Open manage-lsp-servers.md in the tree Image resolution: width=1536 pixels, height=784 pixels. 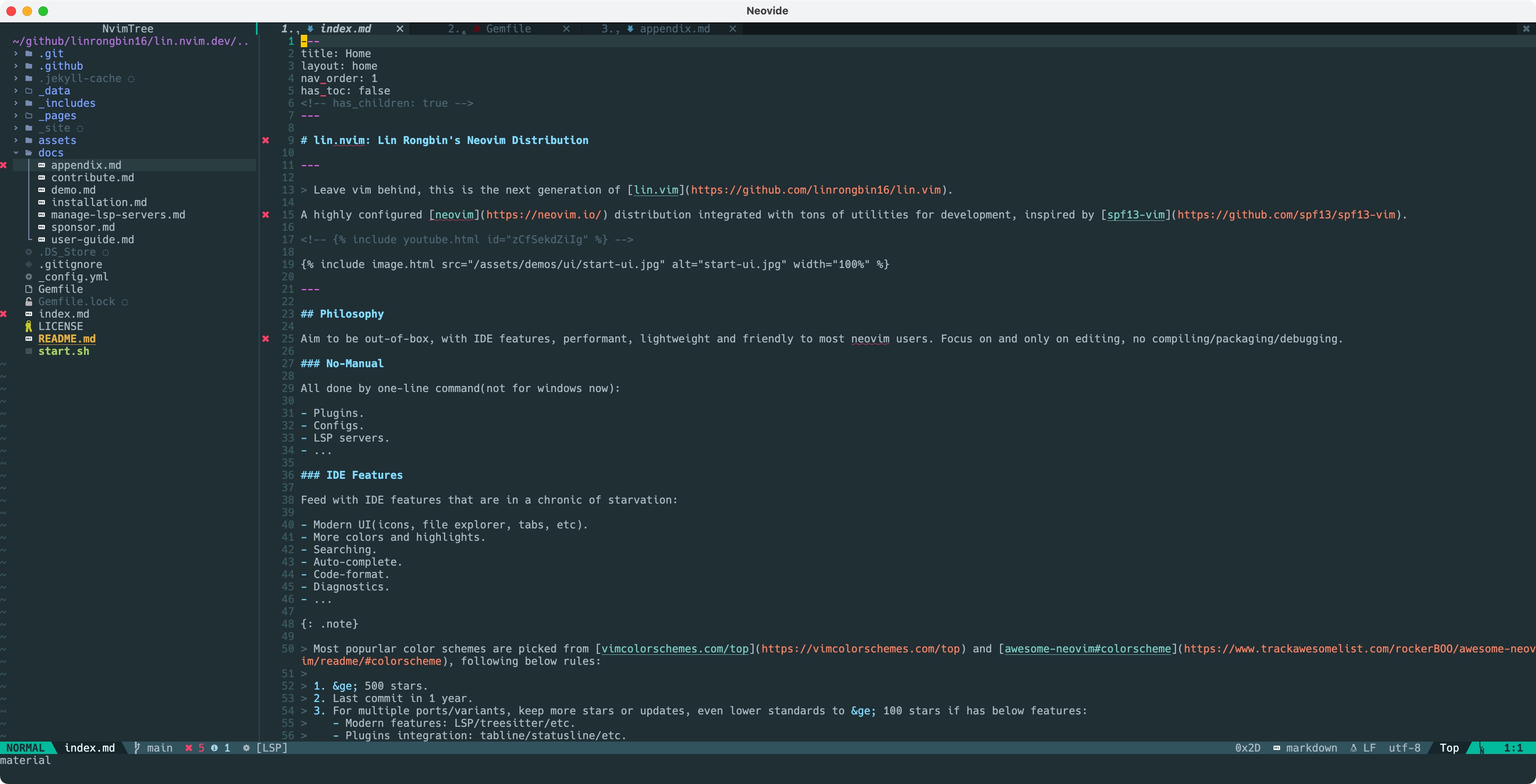(x=118, y=215)
